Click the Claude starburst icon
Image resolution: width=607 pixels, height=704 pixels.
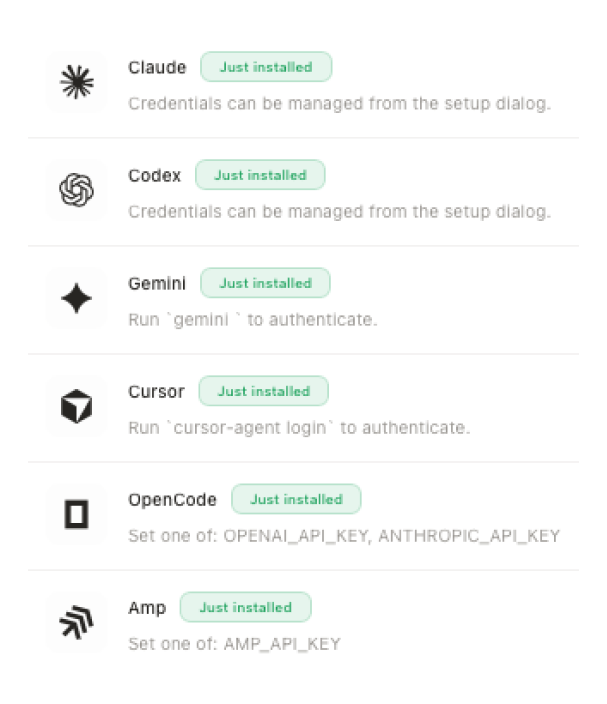76,83
